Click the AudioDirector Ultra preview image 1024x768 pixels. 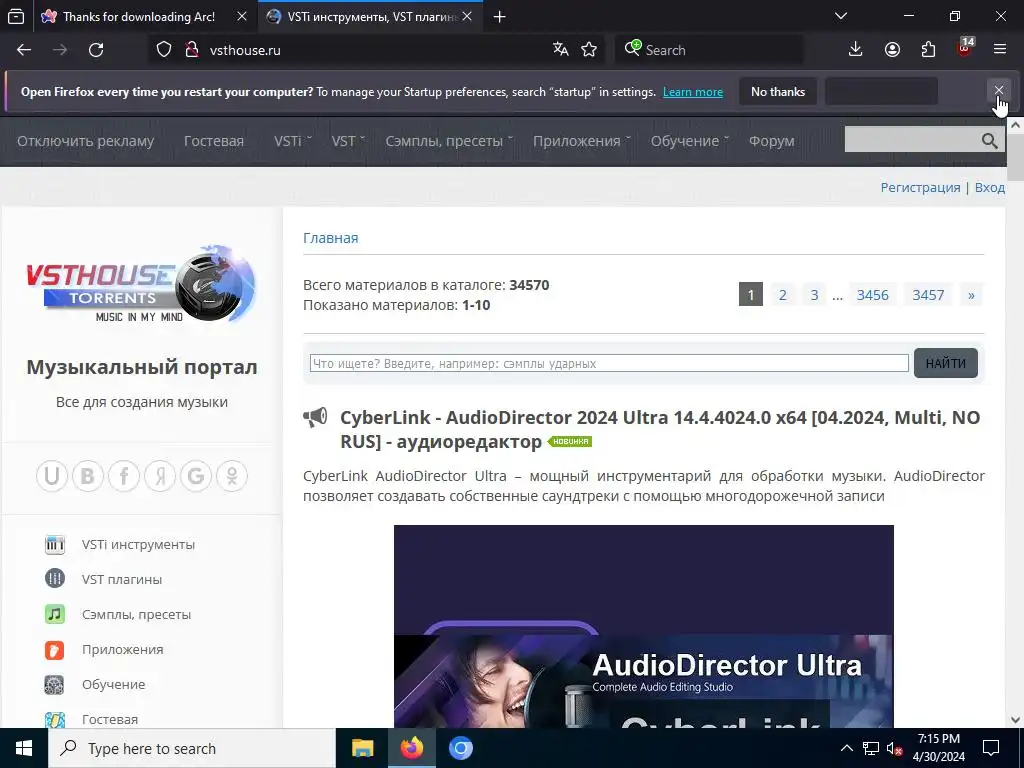[x=643, y=626]
